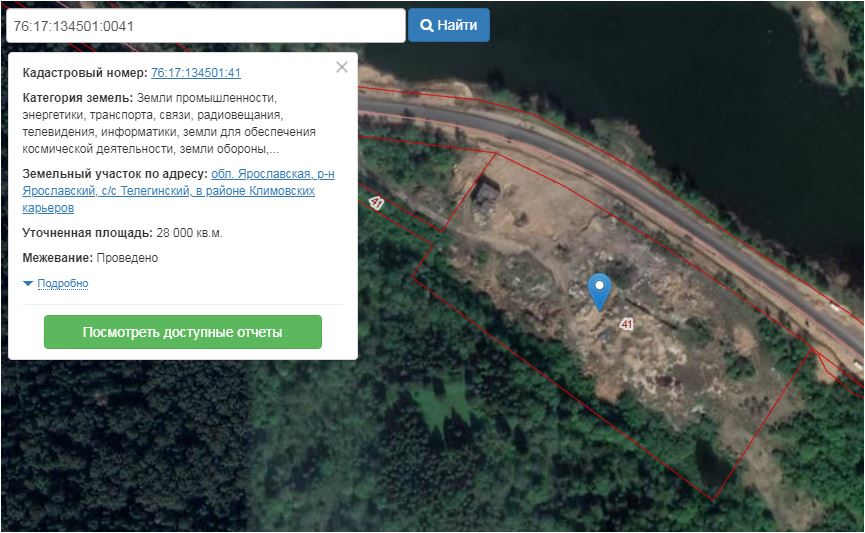Click the Найти search button
This screenshot has width=865, height=533.
pos(448,25)
